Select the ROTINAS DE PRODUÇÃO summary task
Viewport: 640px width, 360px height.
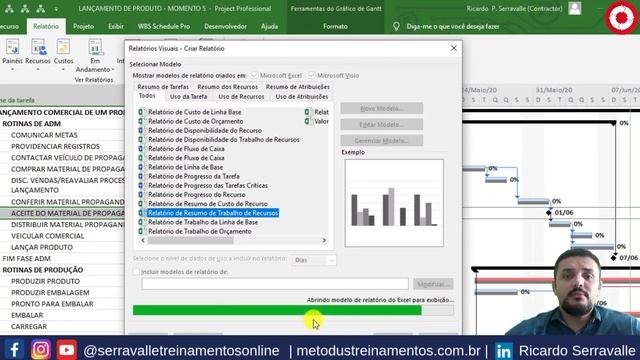[43, 270]
